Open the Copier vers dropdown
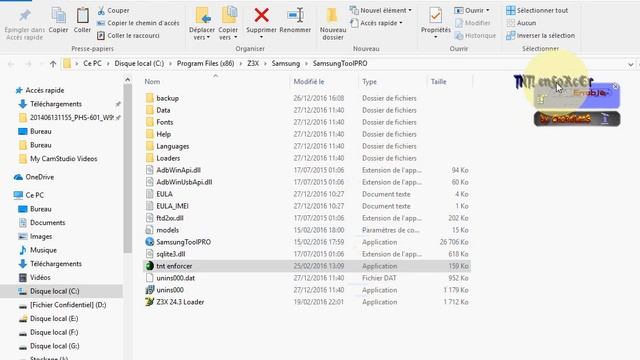640x360 pixels. [236, 38]
